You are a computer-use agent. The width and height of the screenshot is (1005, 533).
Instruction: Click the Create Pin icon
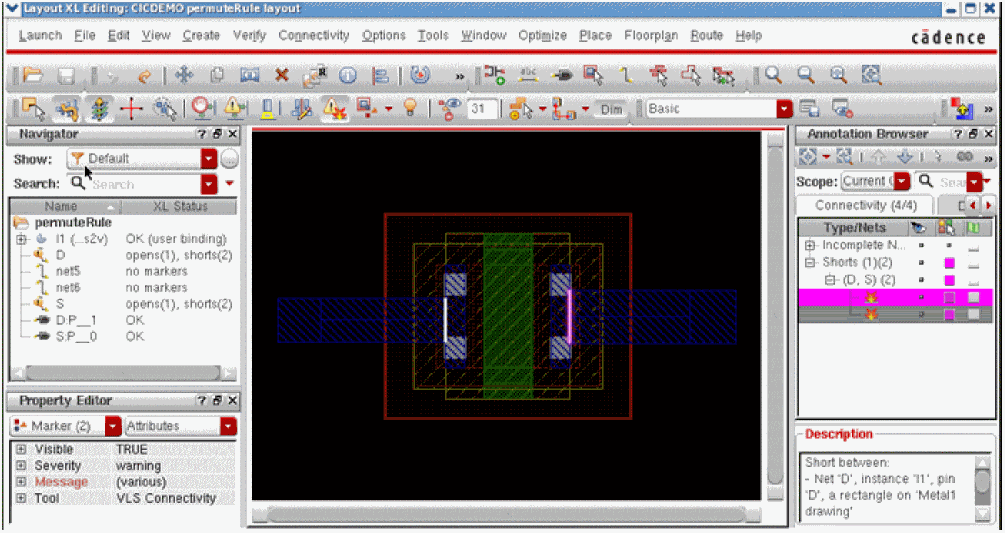[562, 76]
